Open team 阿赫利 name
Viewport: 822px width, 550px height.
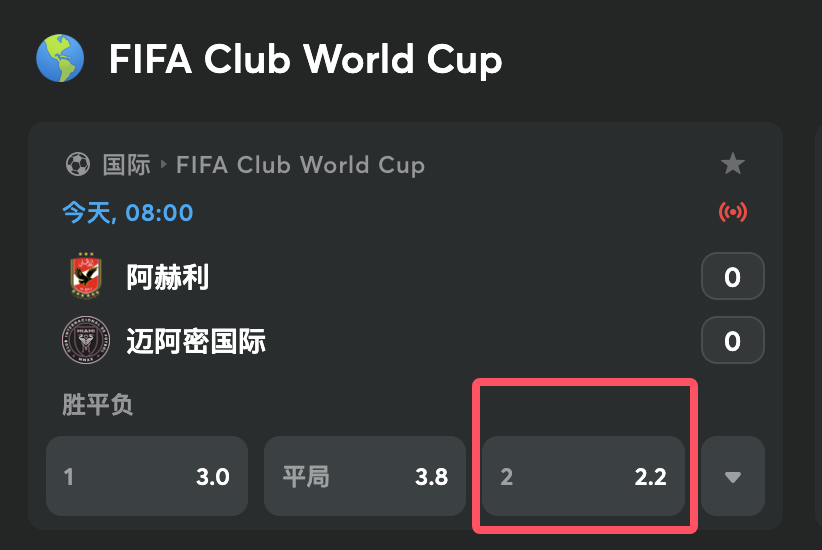168,277
